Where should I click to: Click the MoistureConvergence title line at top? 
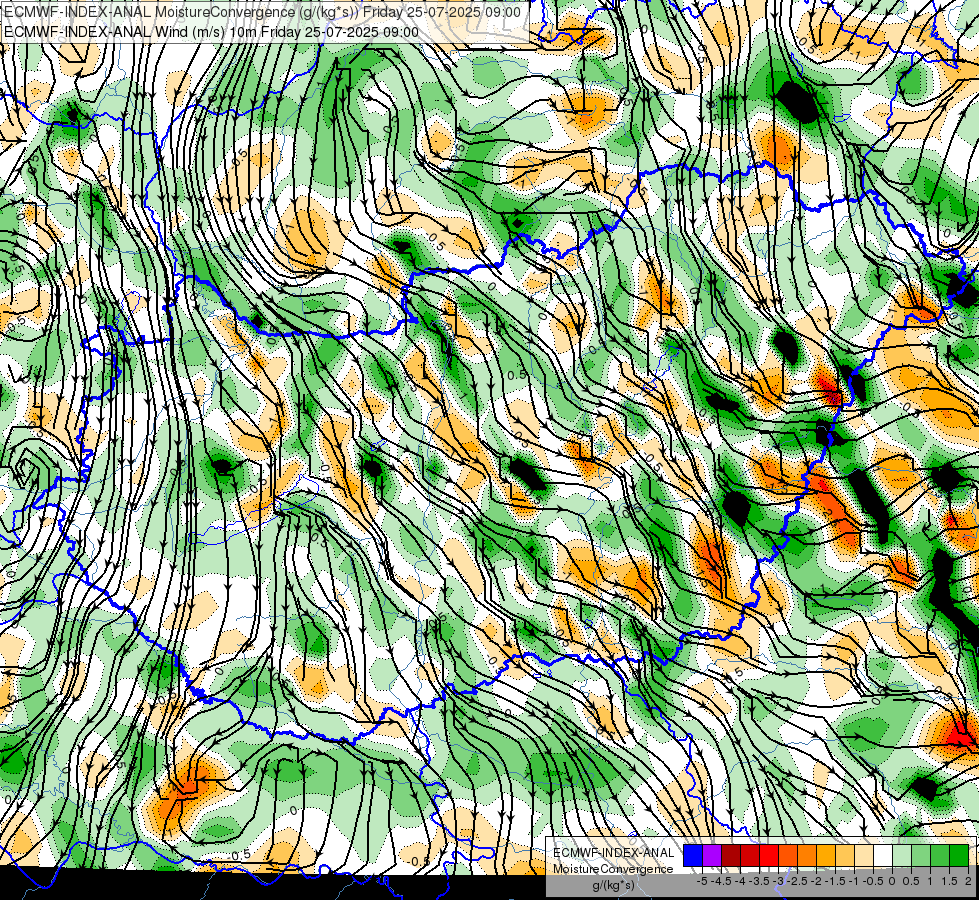tap(262, 12)
